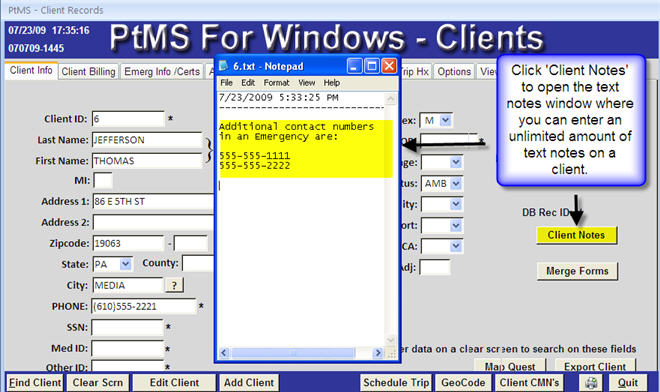Image resolution: width=660 pixels, height=392 pixels.
Task: Click Notepad horizontal scrollbar right arrow
Action: tap(378, 353)
